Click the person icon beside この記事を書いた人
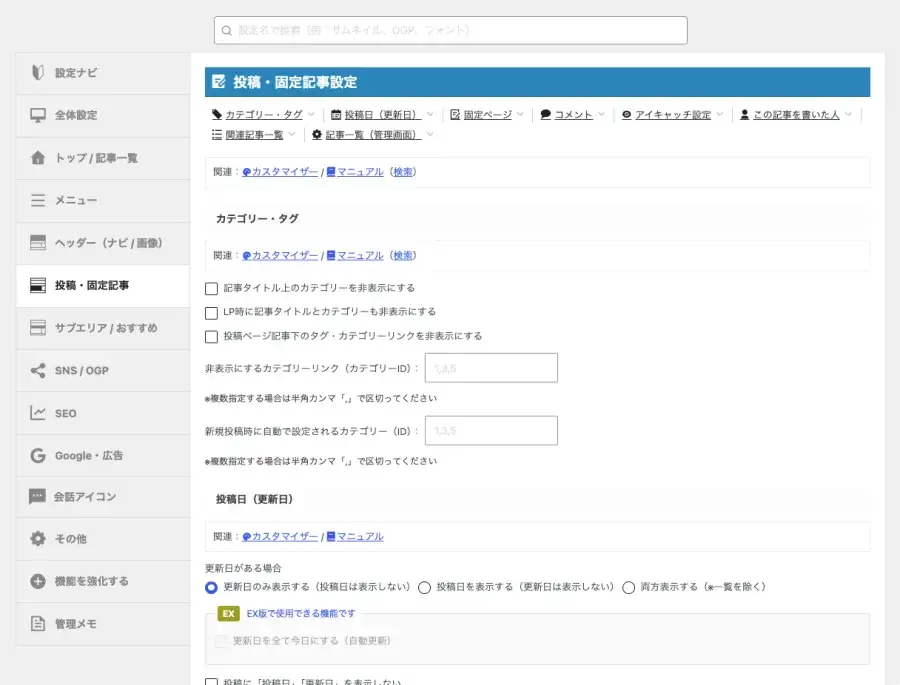Screen dimensions: 900x685 (744, 114)
